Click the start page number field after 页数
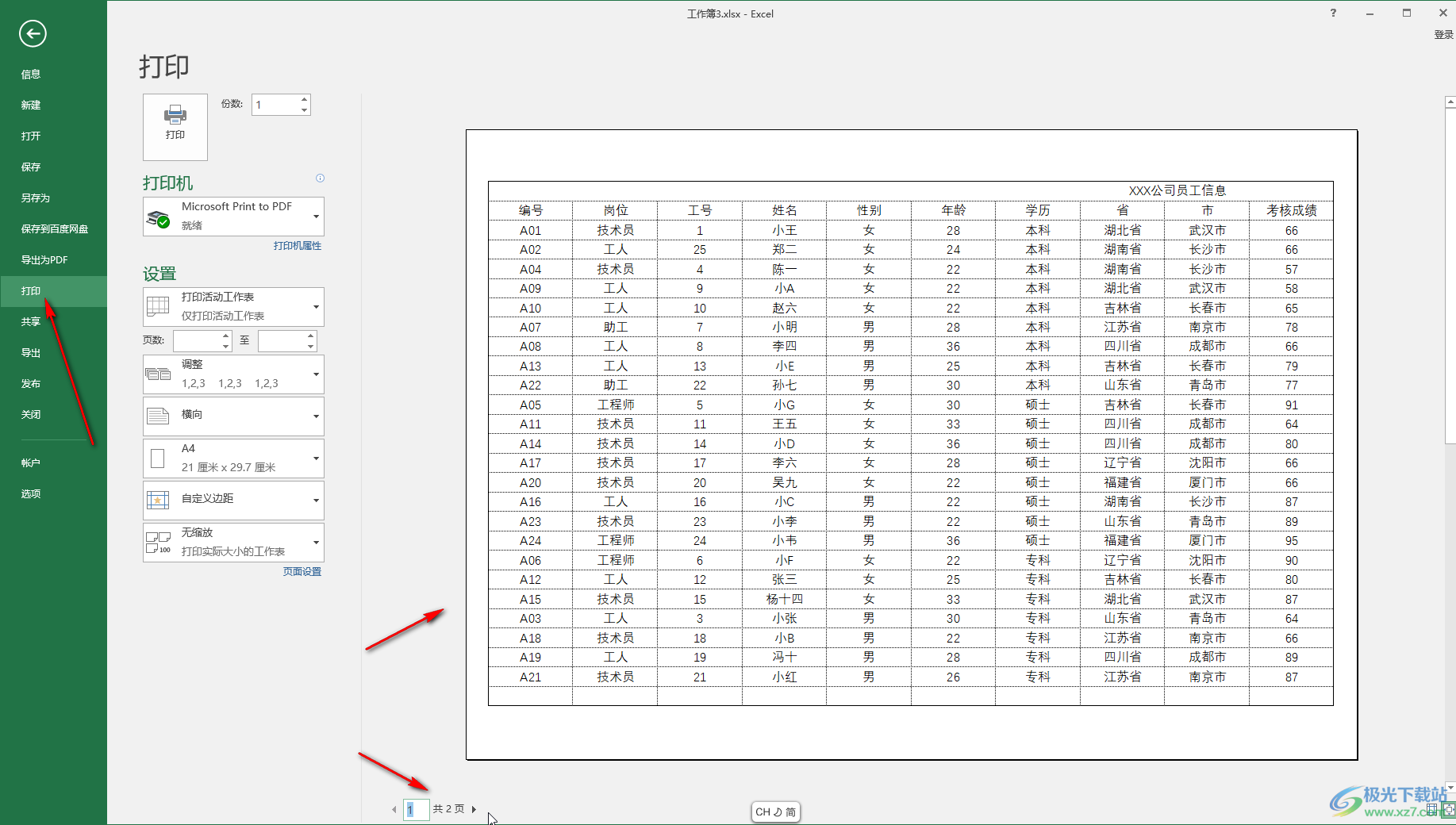Image resolution: width=1456 pixels, height=825 pixels. click(197, 341)
